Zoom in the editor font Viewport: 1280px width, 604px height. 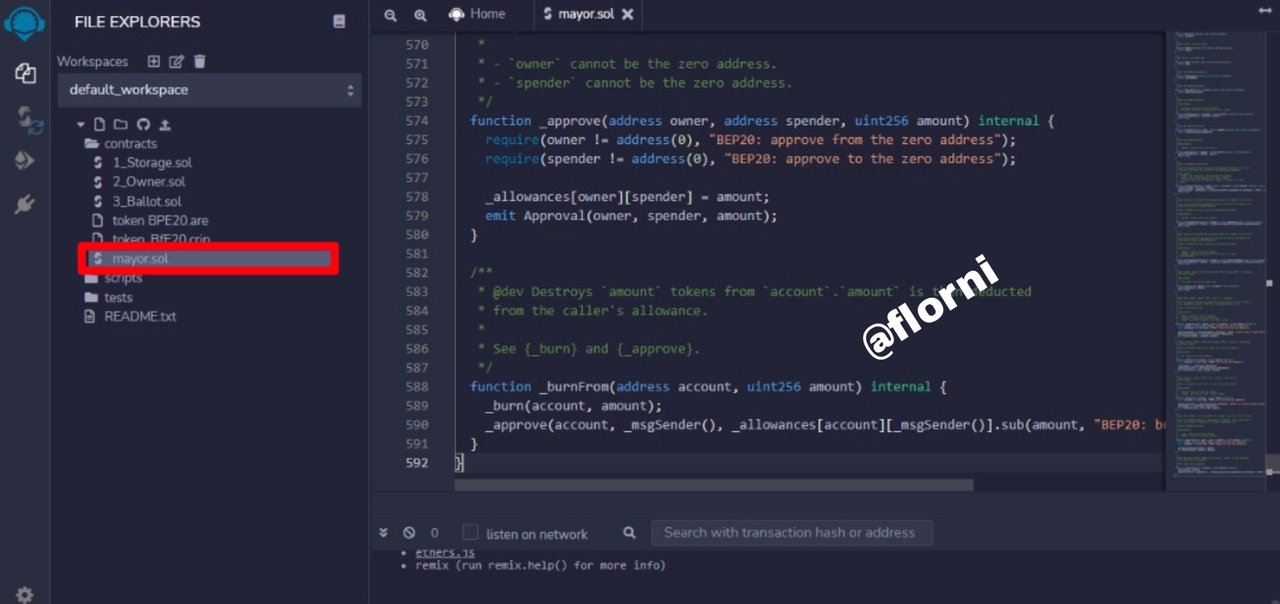(x=420, y=14)
